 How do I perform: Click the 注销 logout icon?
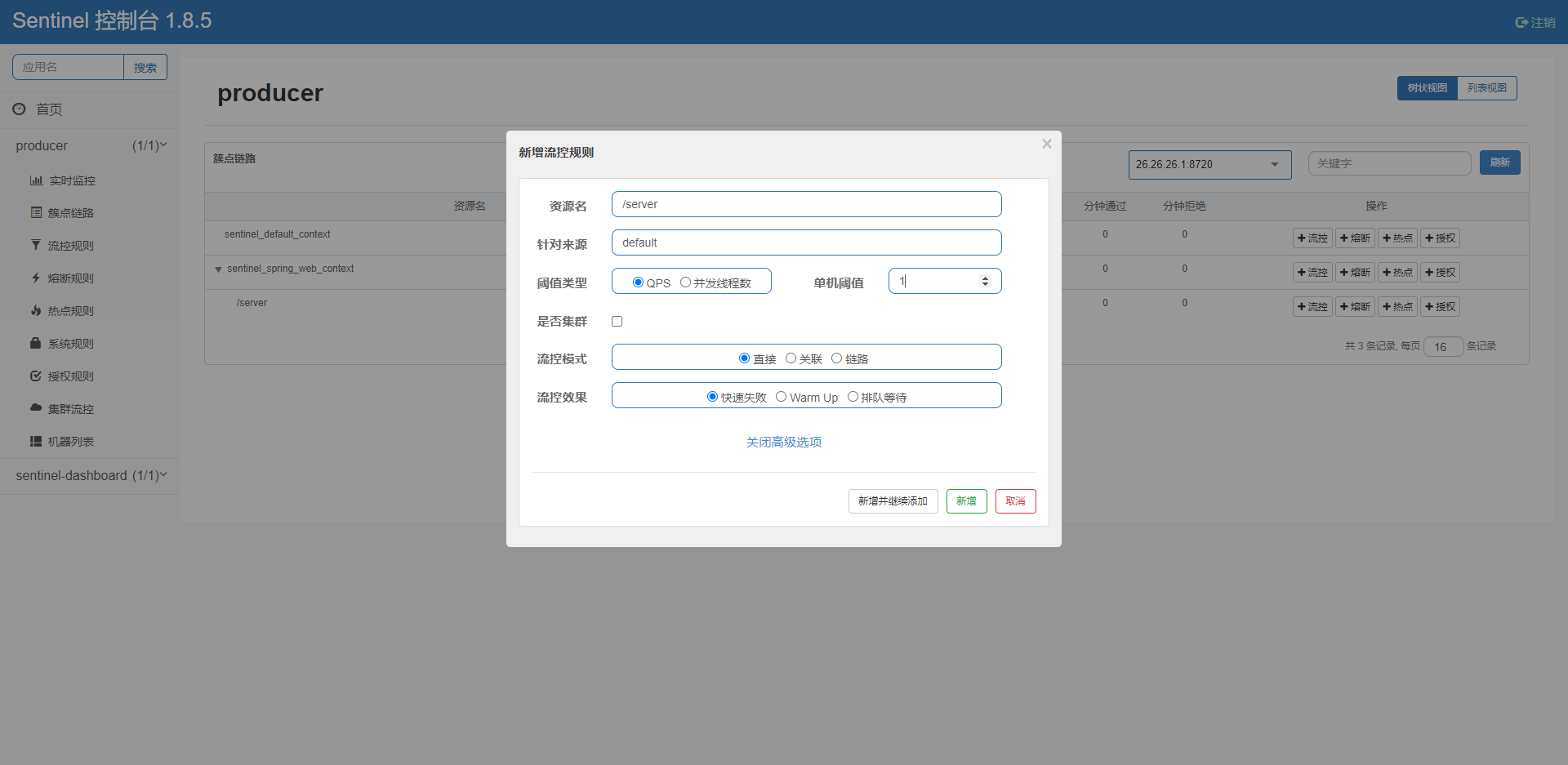click(x=1521, y=23)
